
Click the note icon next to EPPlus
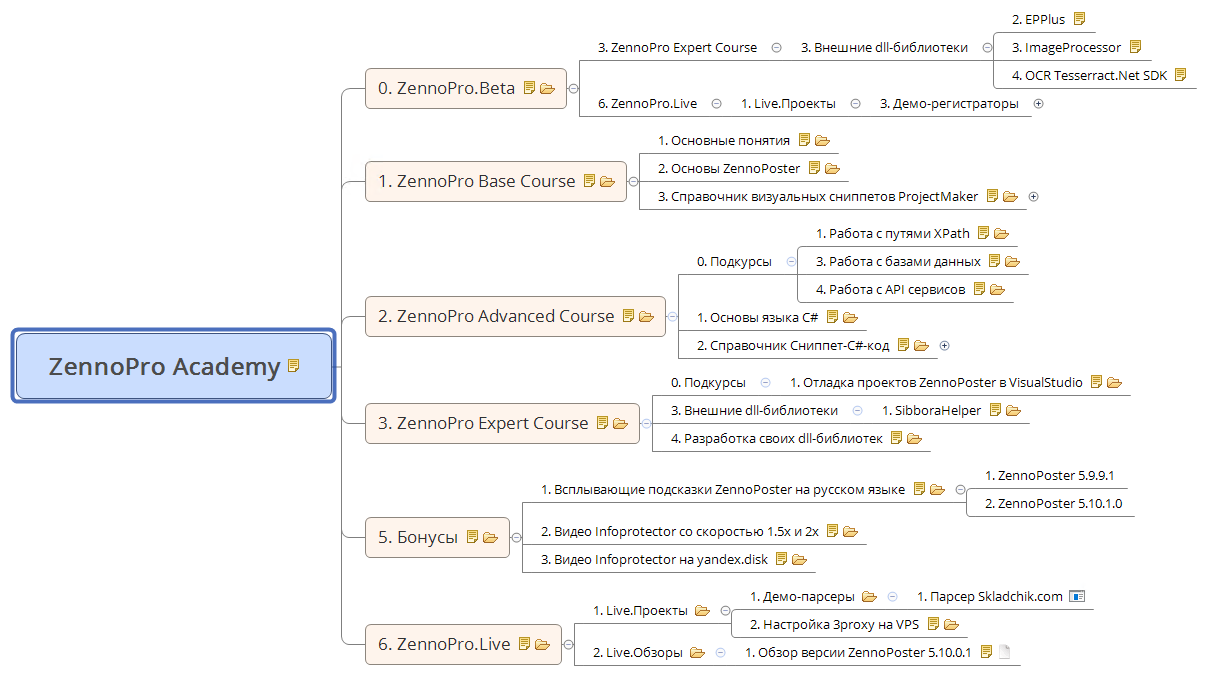pos(1079,19)
